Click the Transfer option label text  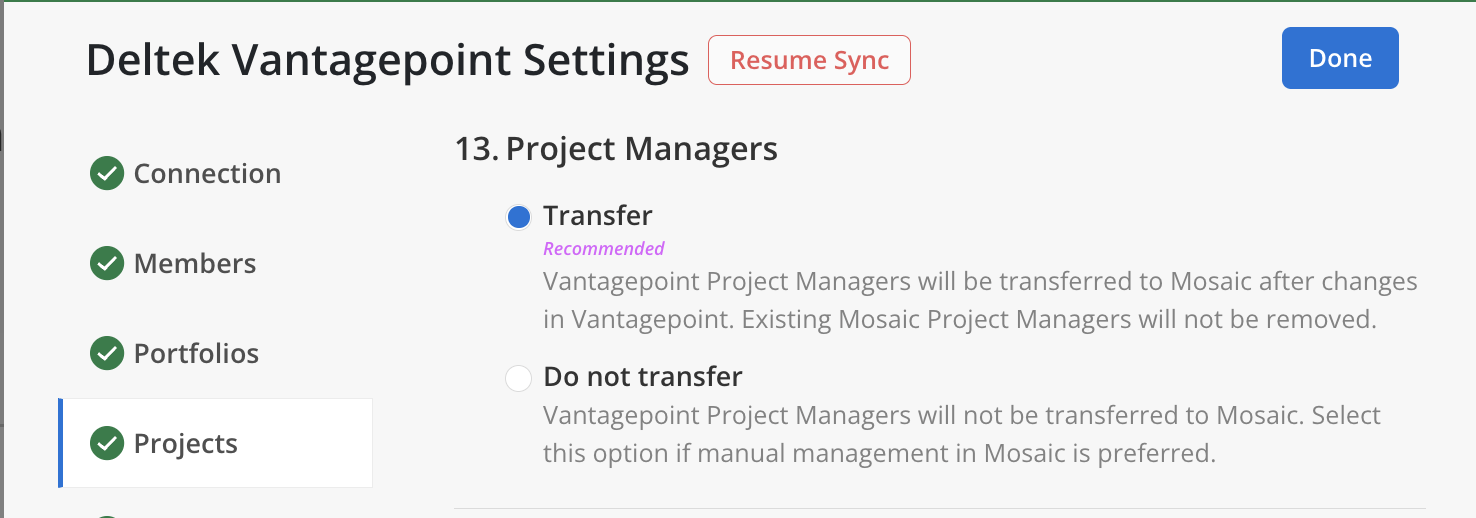598,216
